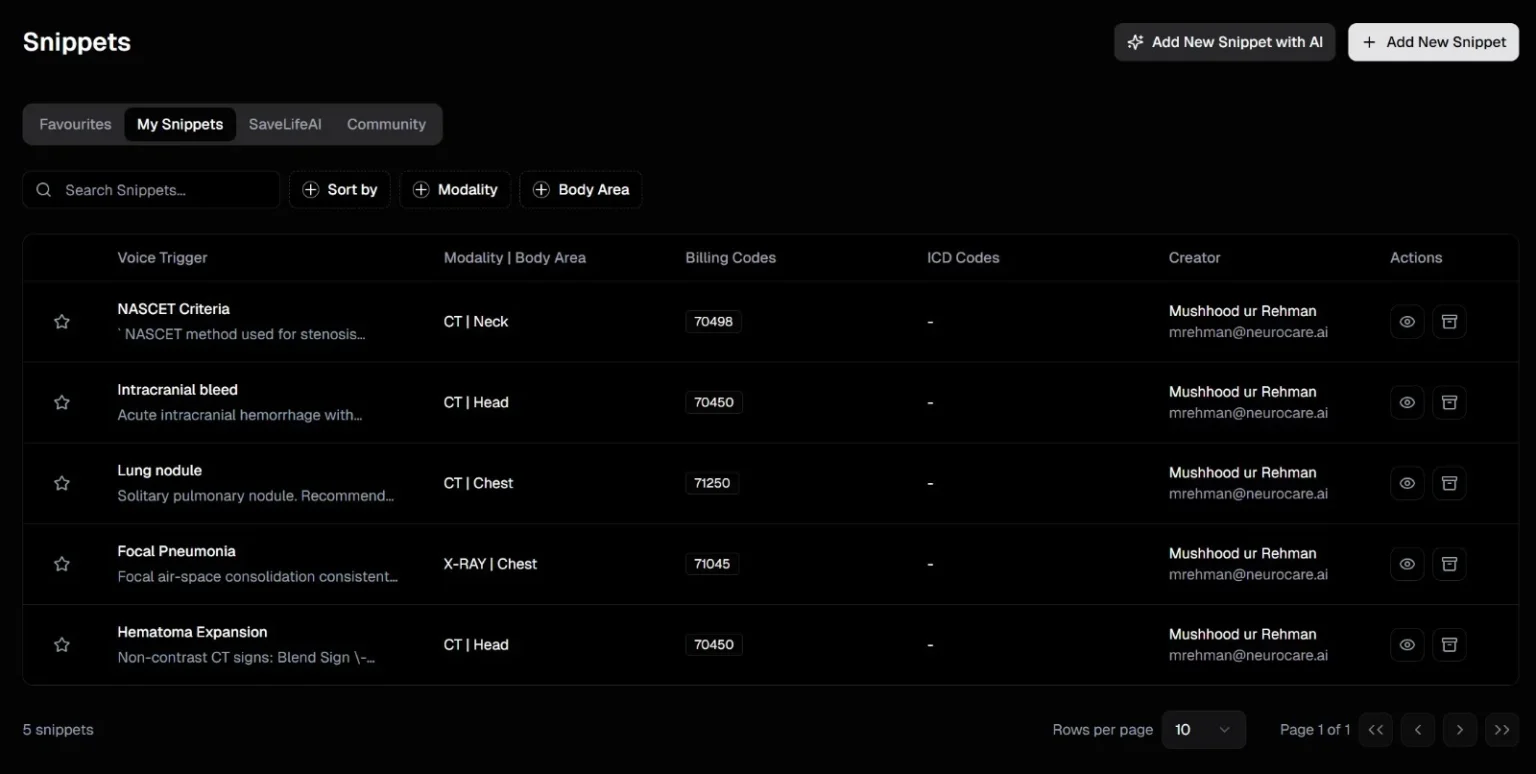Focus the Search Snippets field

tap(160, 190)
